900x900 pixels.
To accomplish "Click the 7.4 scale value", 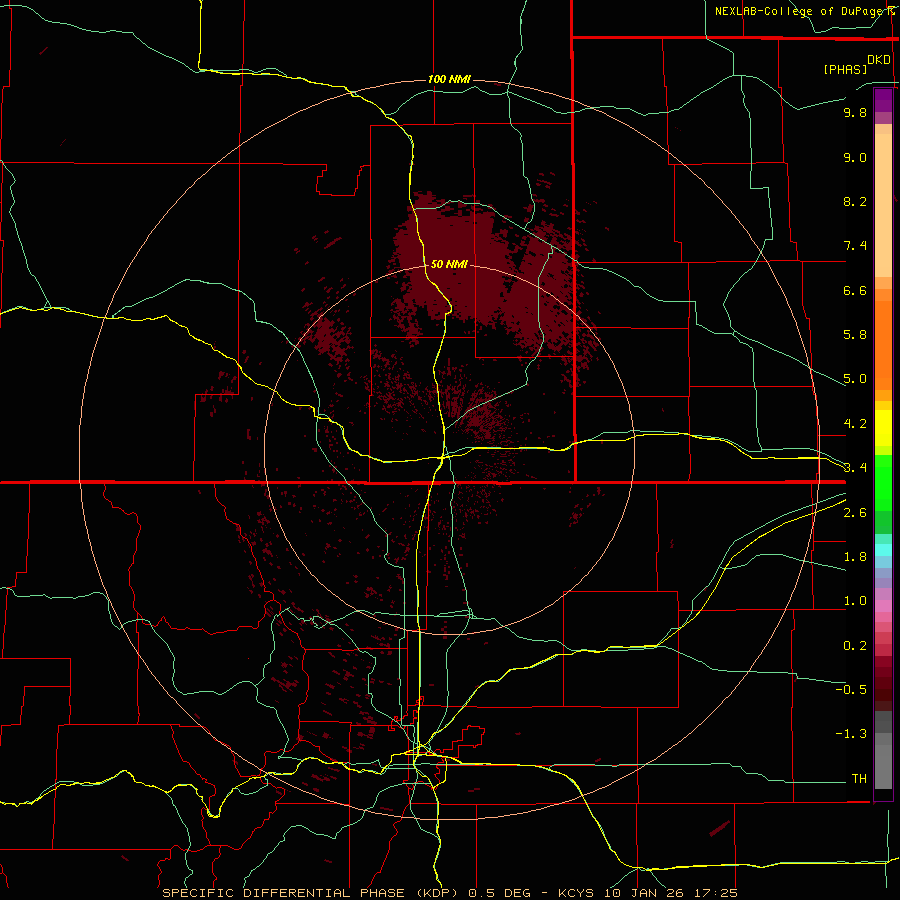I will point(855,246).
